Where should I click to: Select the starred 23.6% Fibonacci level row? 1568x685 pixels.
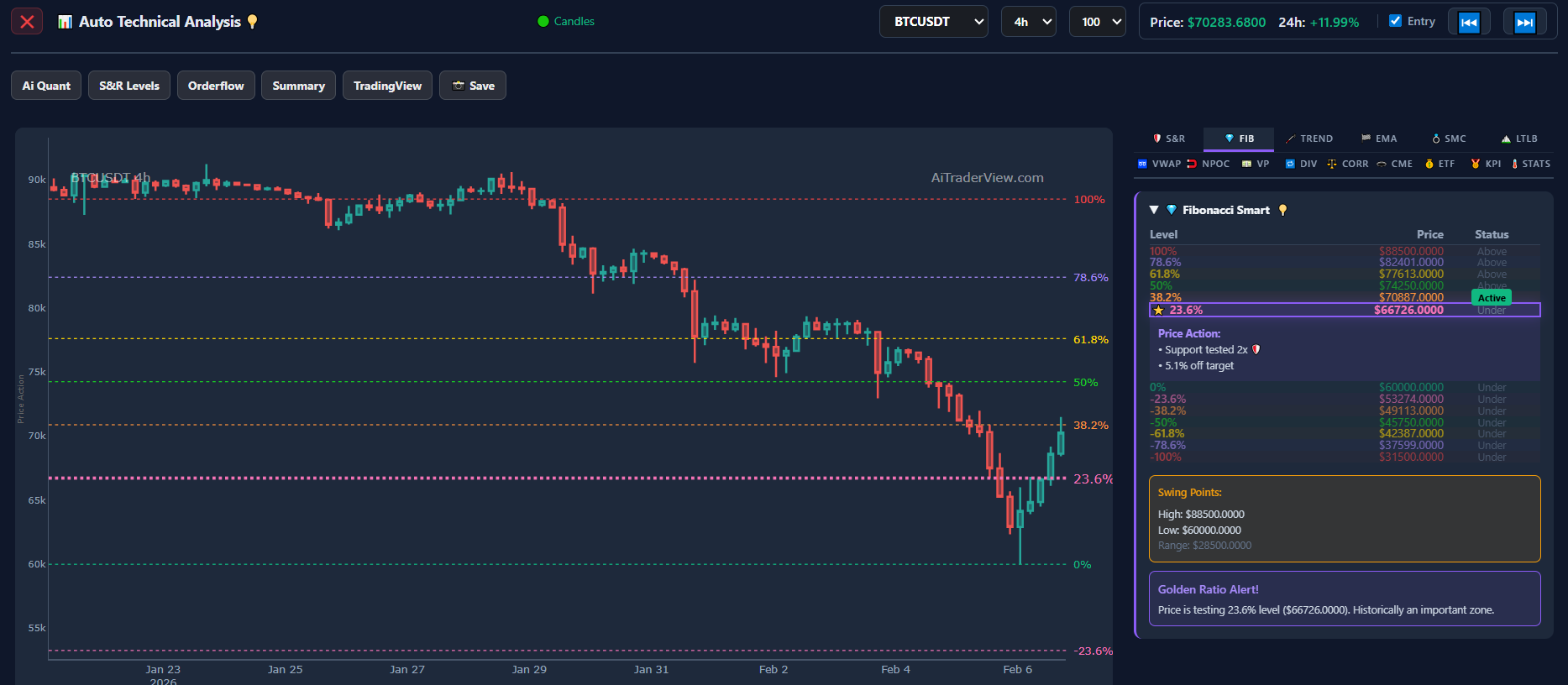click(1344, 310)
